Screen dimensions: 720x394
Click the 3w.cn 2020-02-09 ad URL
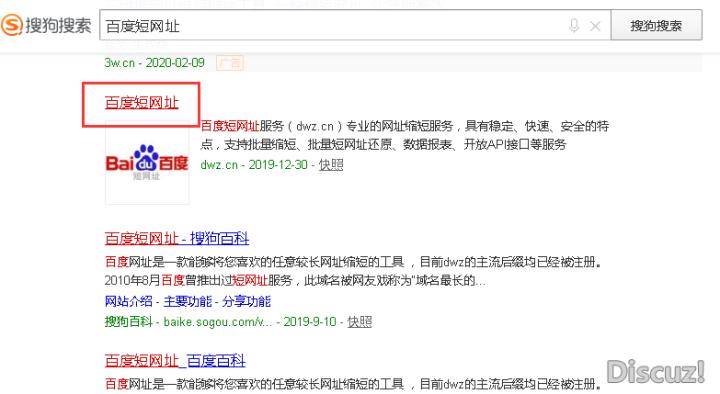coord(154,62)
